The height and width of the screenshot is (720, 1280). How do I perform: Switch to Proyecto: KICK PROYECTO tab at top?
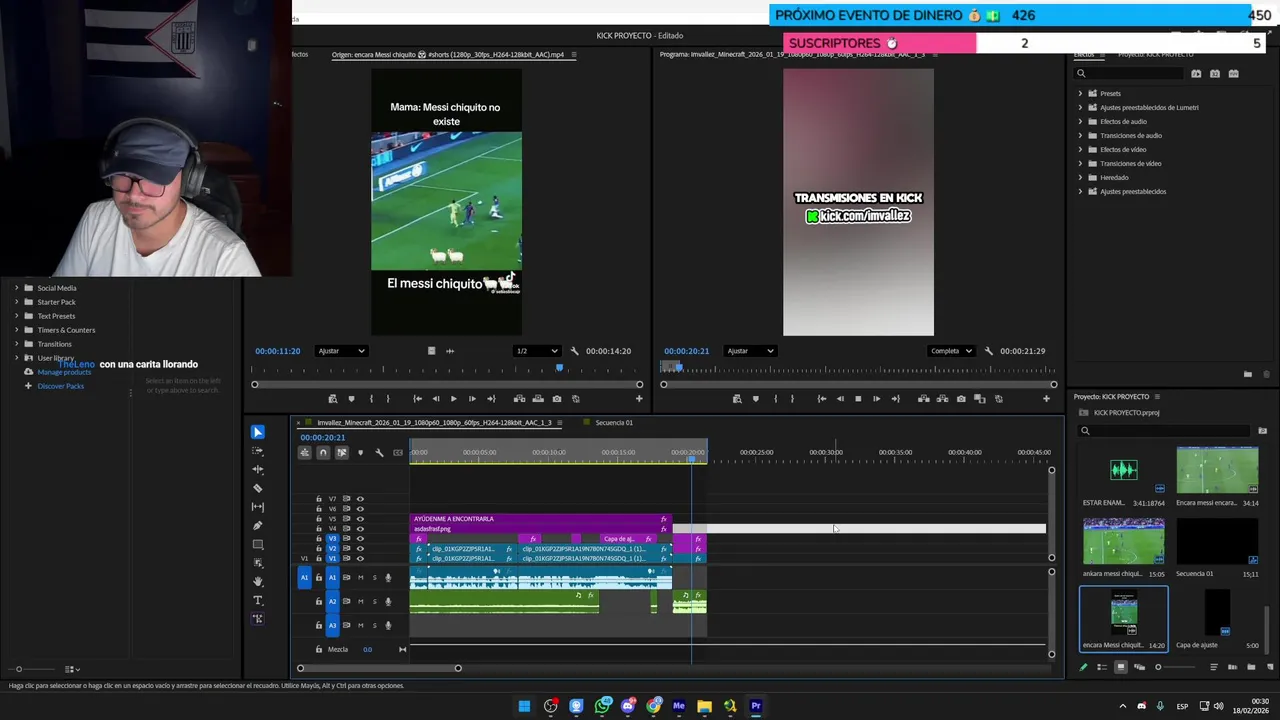click(x=1155, y=55)
